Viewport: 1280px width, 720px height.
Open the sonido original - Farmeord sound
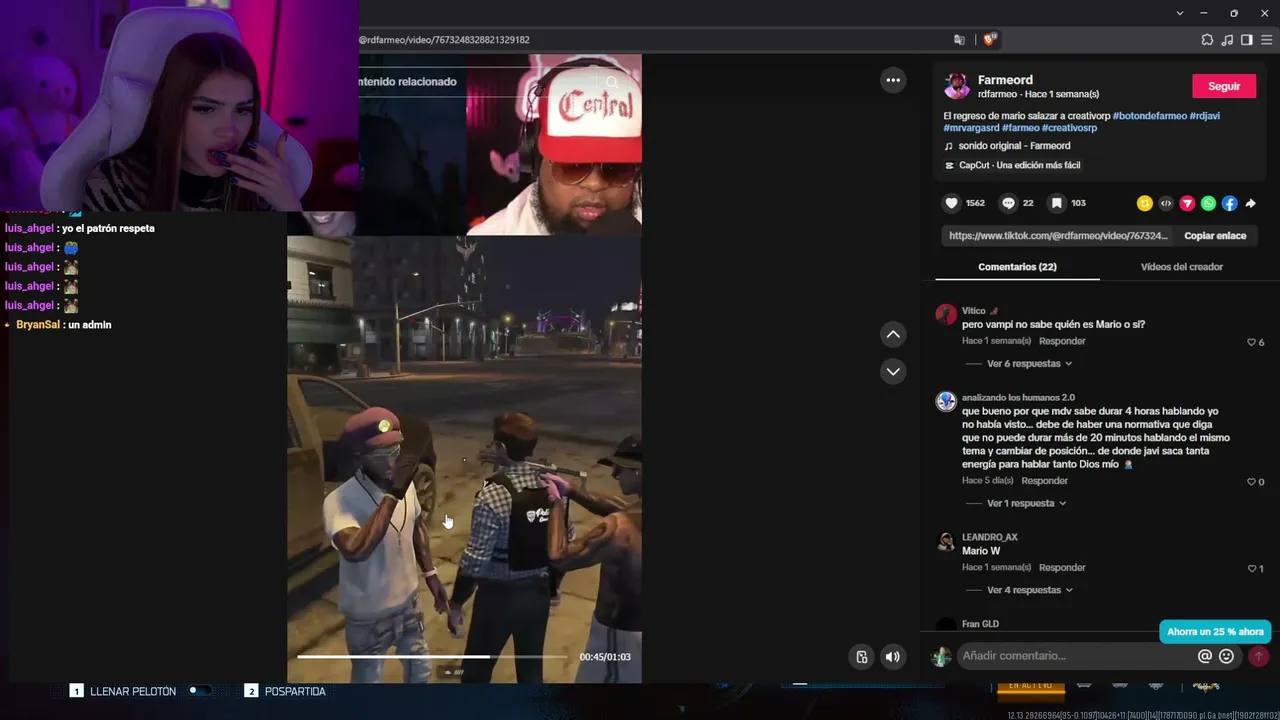[x=1014, y=146]
